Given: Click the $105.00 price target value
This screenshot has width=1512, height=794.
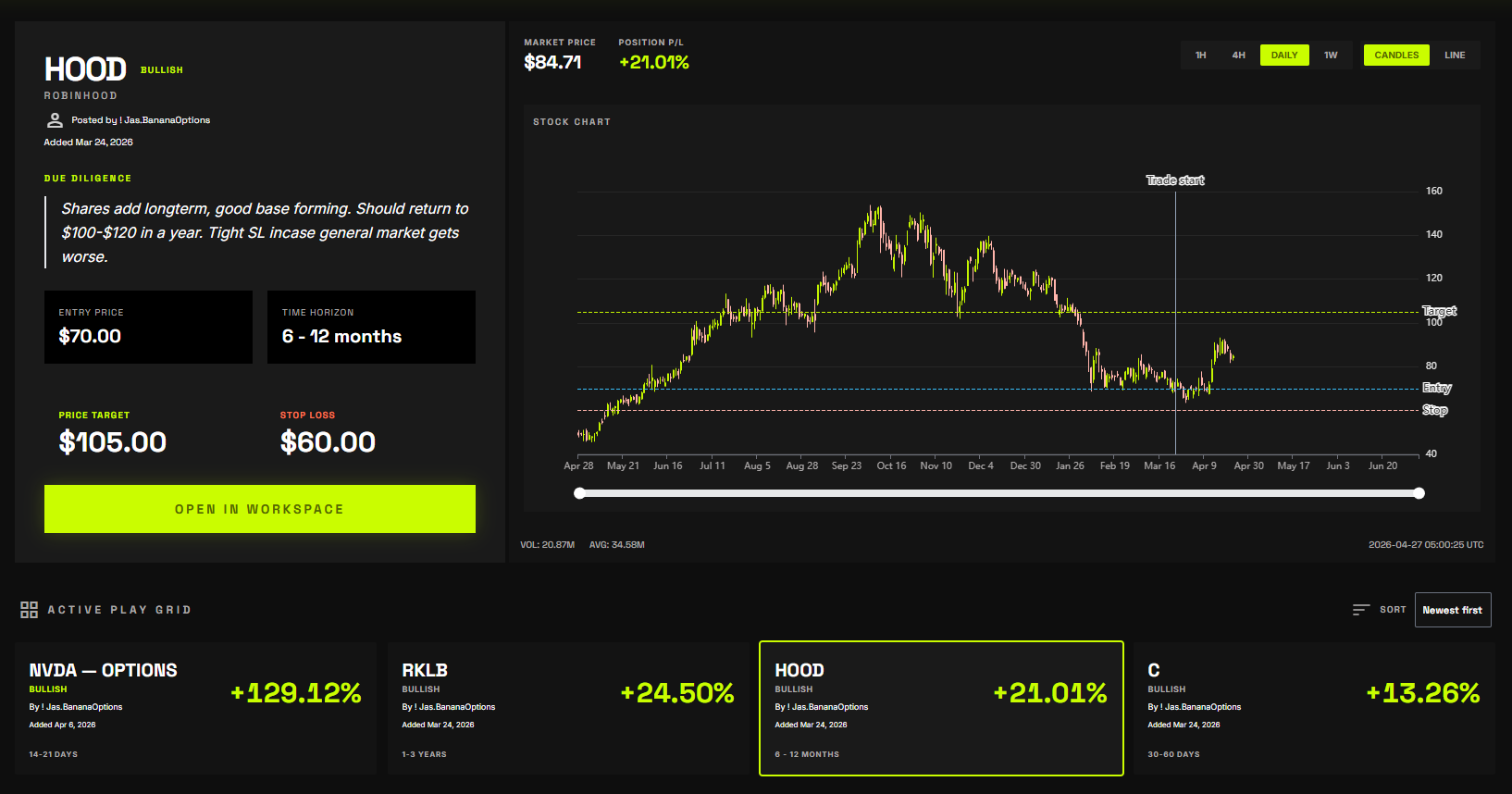Looking at the screenshot, I should click(113, 442).
